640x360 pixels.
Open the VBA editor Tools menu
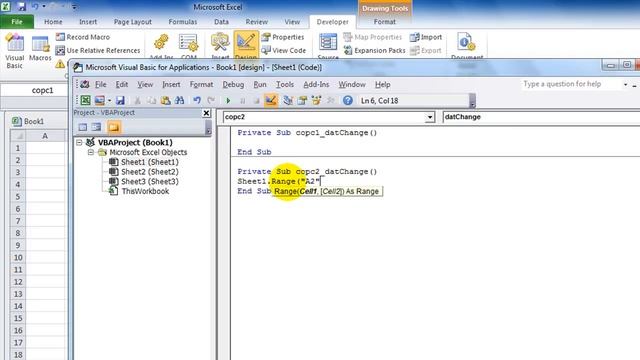tap(284, 84)
